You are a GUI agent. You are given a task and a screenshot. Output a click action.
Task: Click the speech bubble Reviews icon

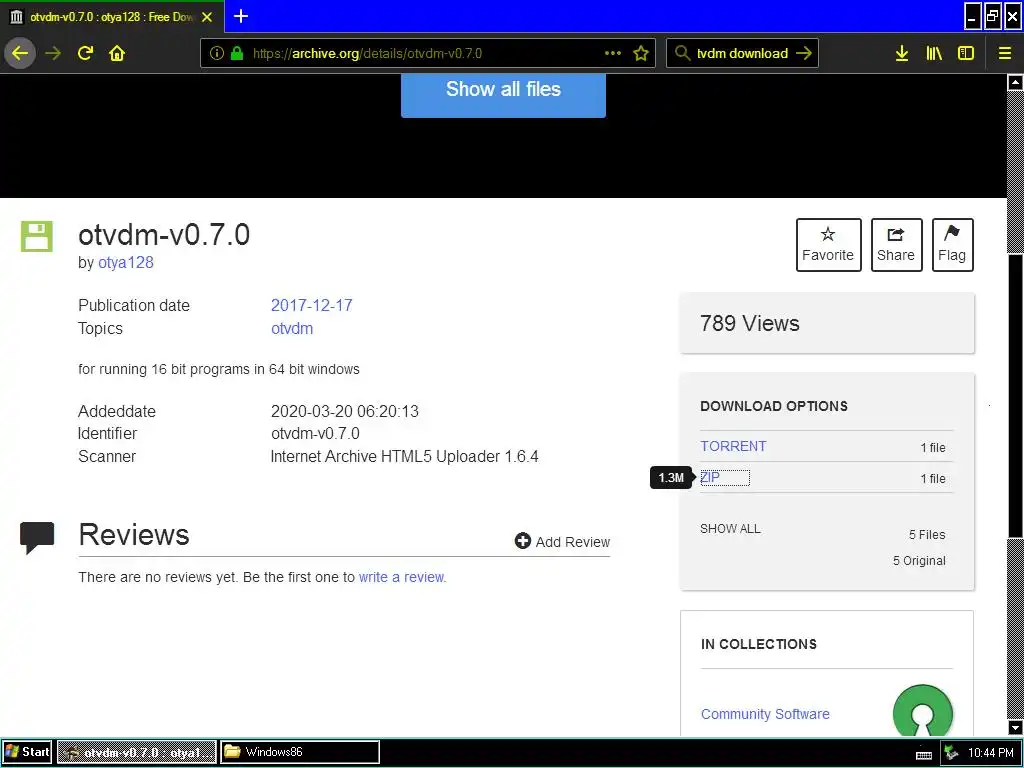37,537
